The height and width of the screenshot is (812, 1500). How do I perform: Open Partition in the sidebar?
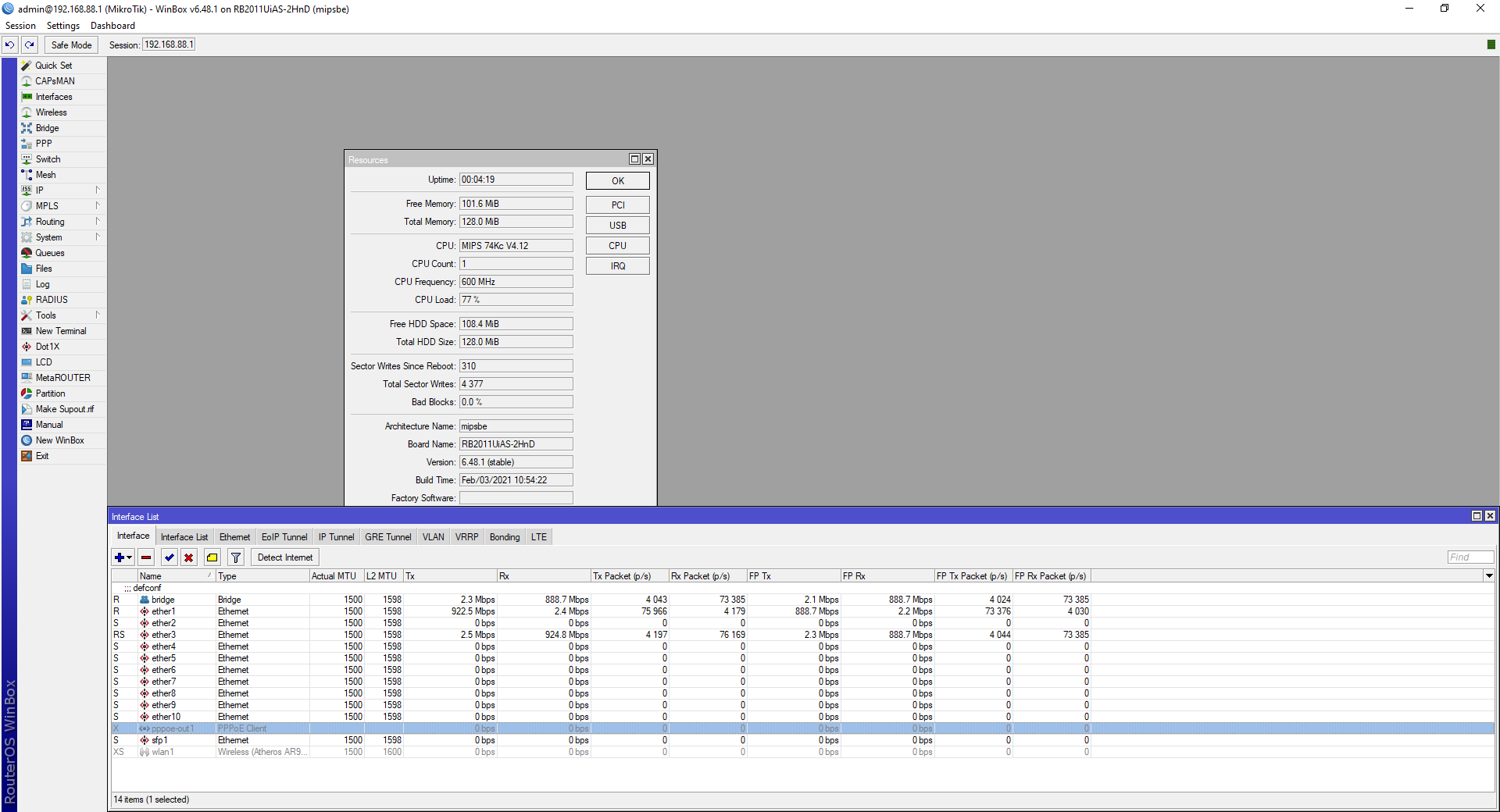(x=62, y=394)
